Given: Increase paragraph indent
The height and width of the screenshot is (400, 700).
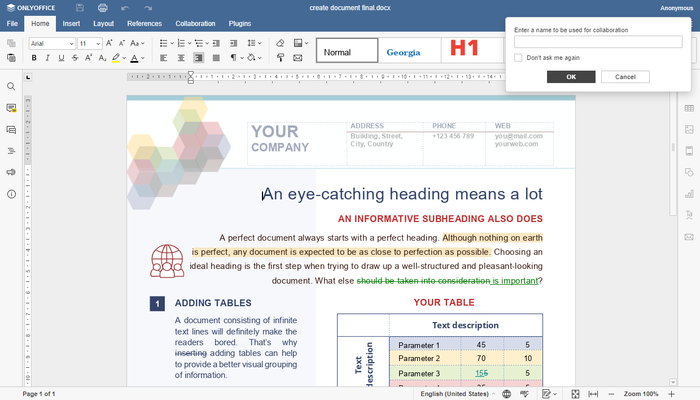Looking at the screenshot, I should coord(233,43).
